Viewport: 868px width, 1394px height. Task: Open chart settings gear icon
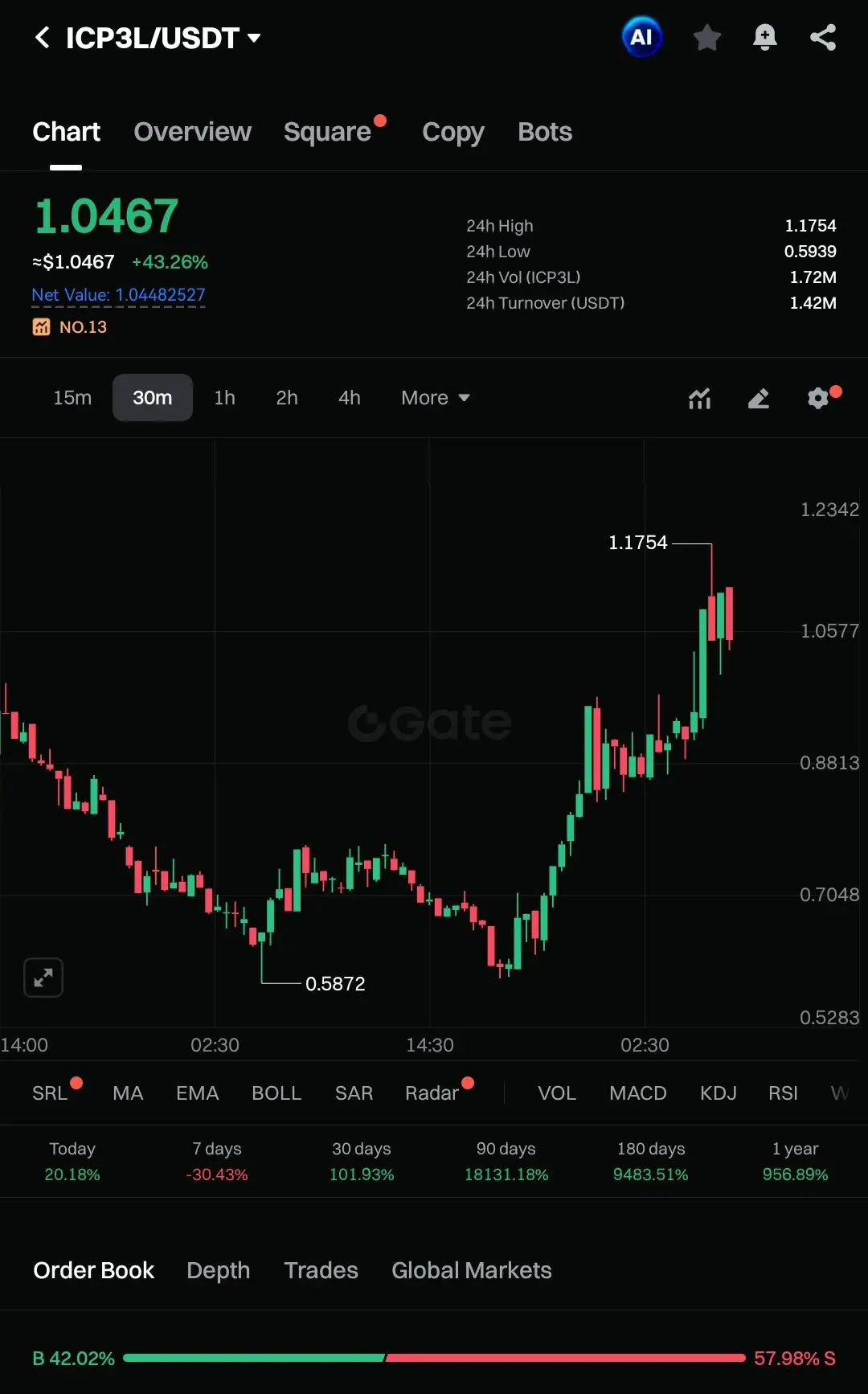coord(818,398)
